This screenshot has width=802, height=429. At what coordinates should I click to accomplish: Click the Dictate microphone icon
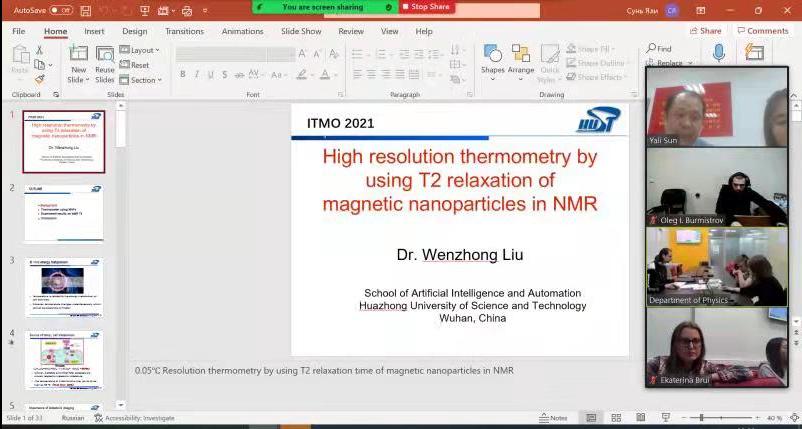(x=718, y=54)
